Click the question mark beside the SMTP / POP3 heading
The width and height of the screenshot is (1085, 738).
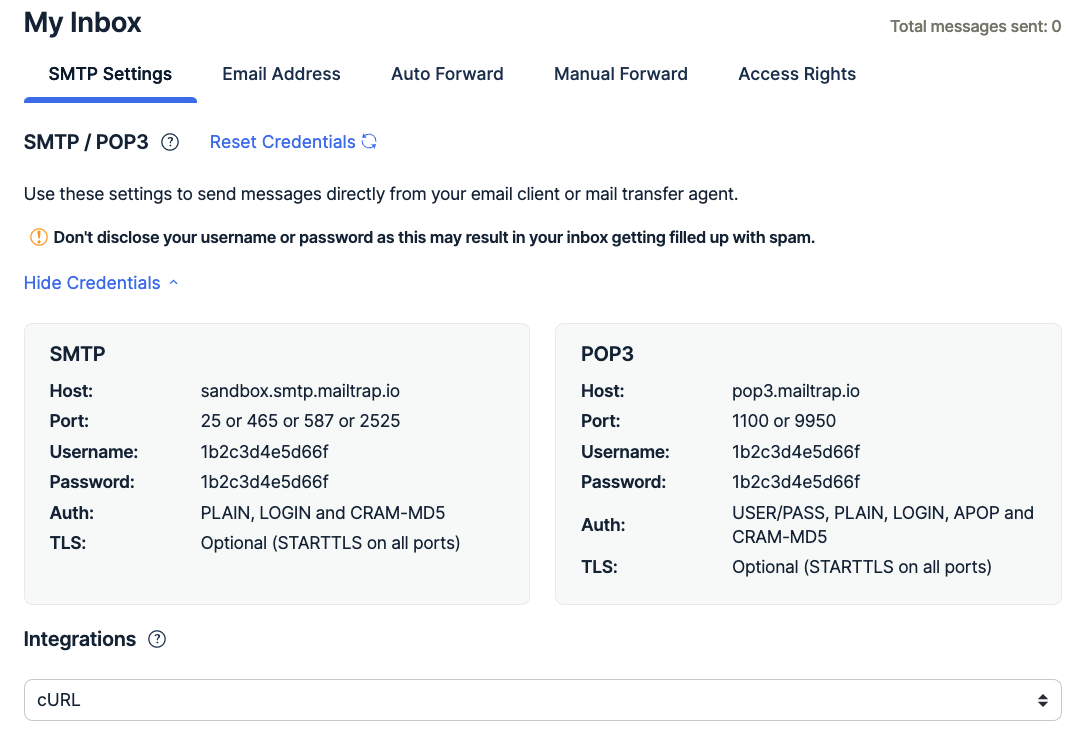[x=170, y=142]
